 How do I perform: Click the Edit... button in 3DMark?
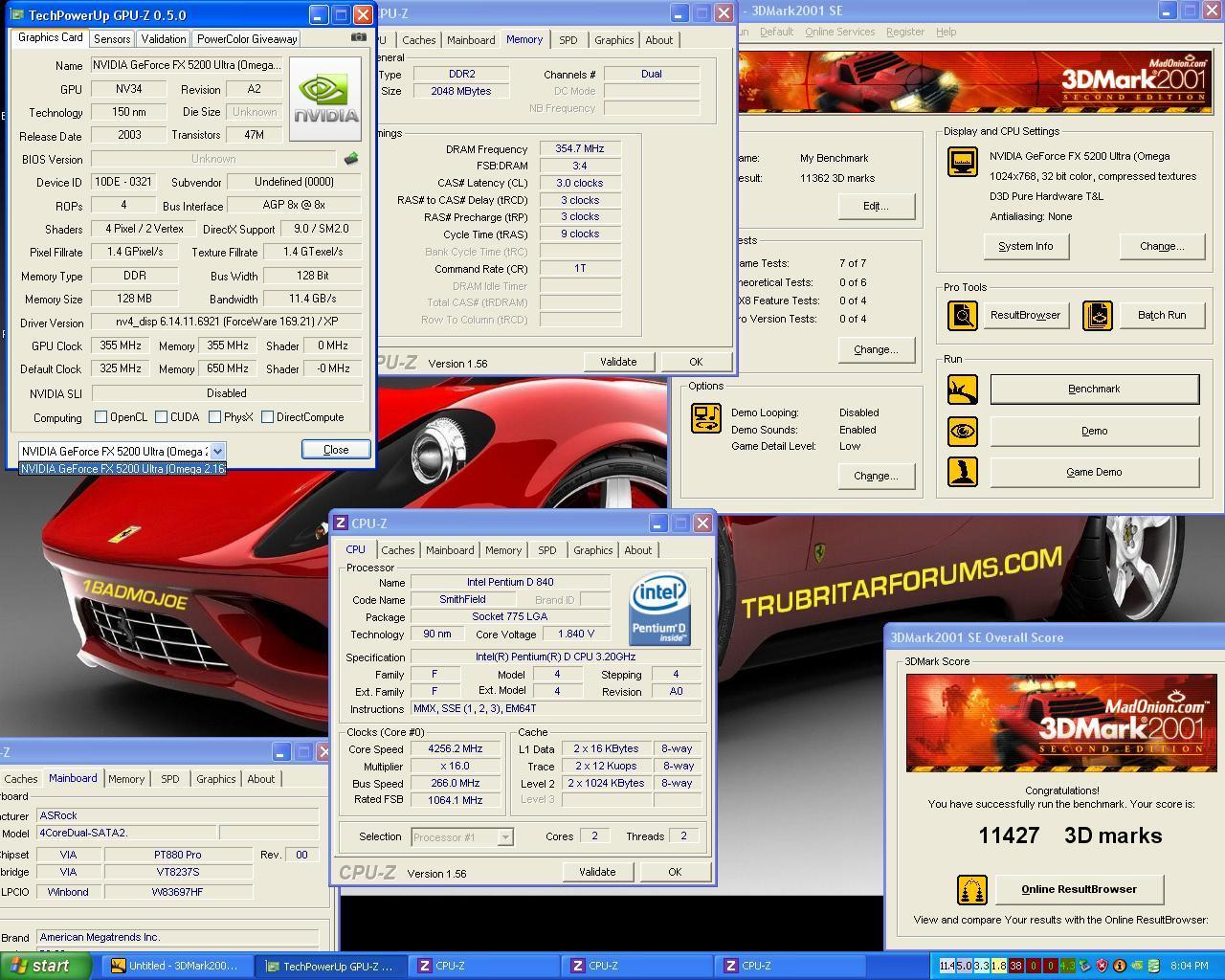[876, 206]
